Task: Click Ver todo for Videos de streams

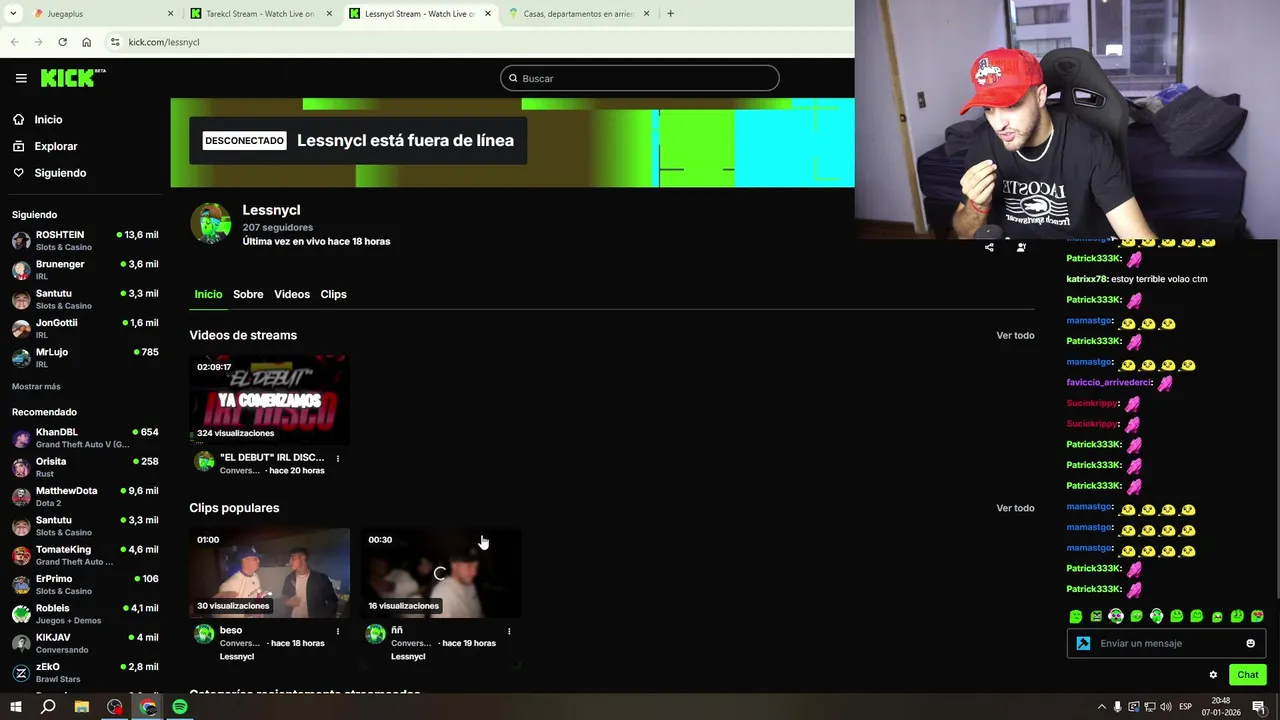Action: click(x=1015, y=335)
